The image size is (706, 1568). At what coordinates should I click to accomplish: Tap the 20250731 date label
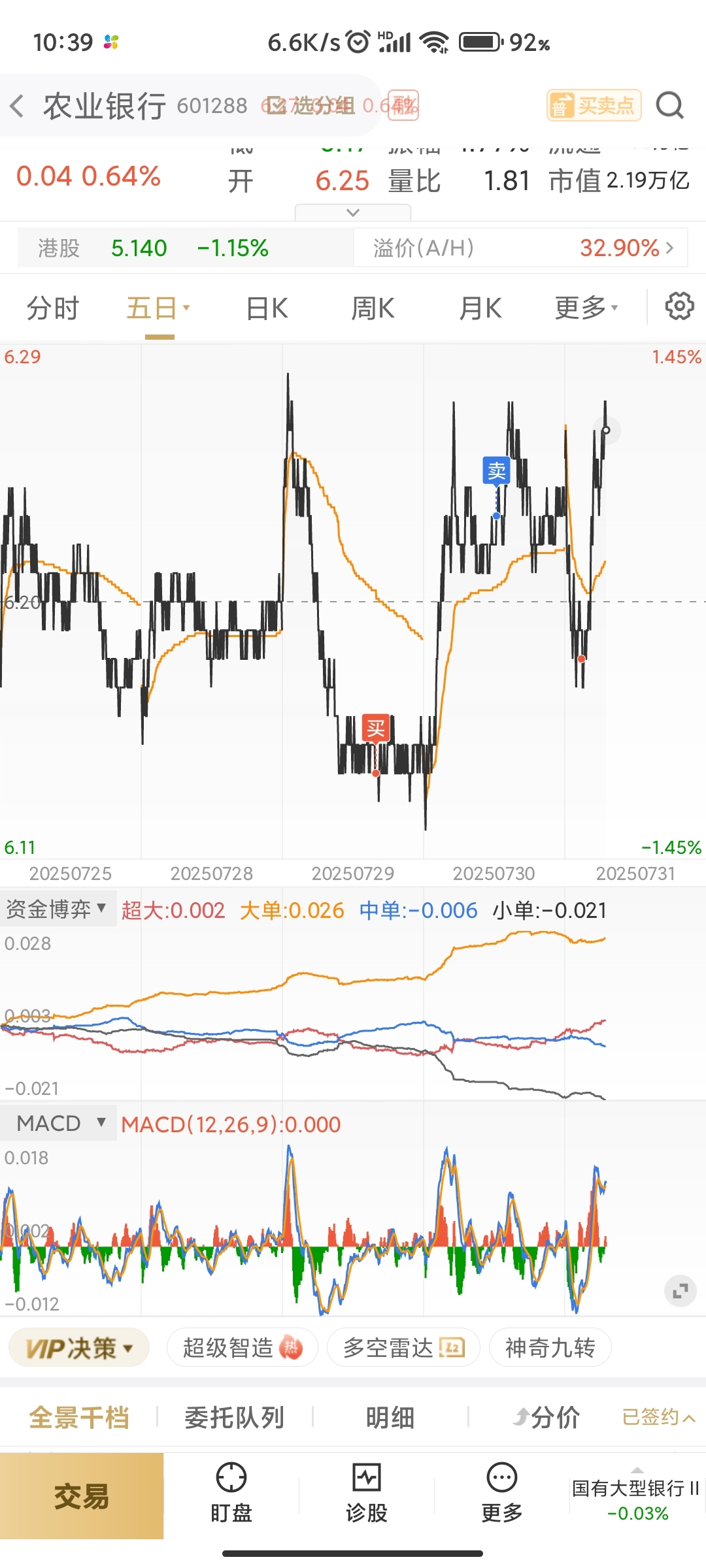pos(635,874)
